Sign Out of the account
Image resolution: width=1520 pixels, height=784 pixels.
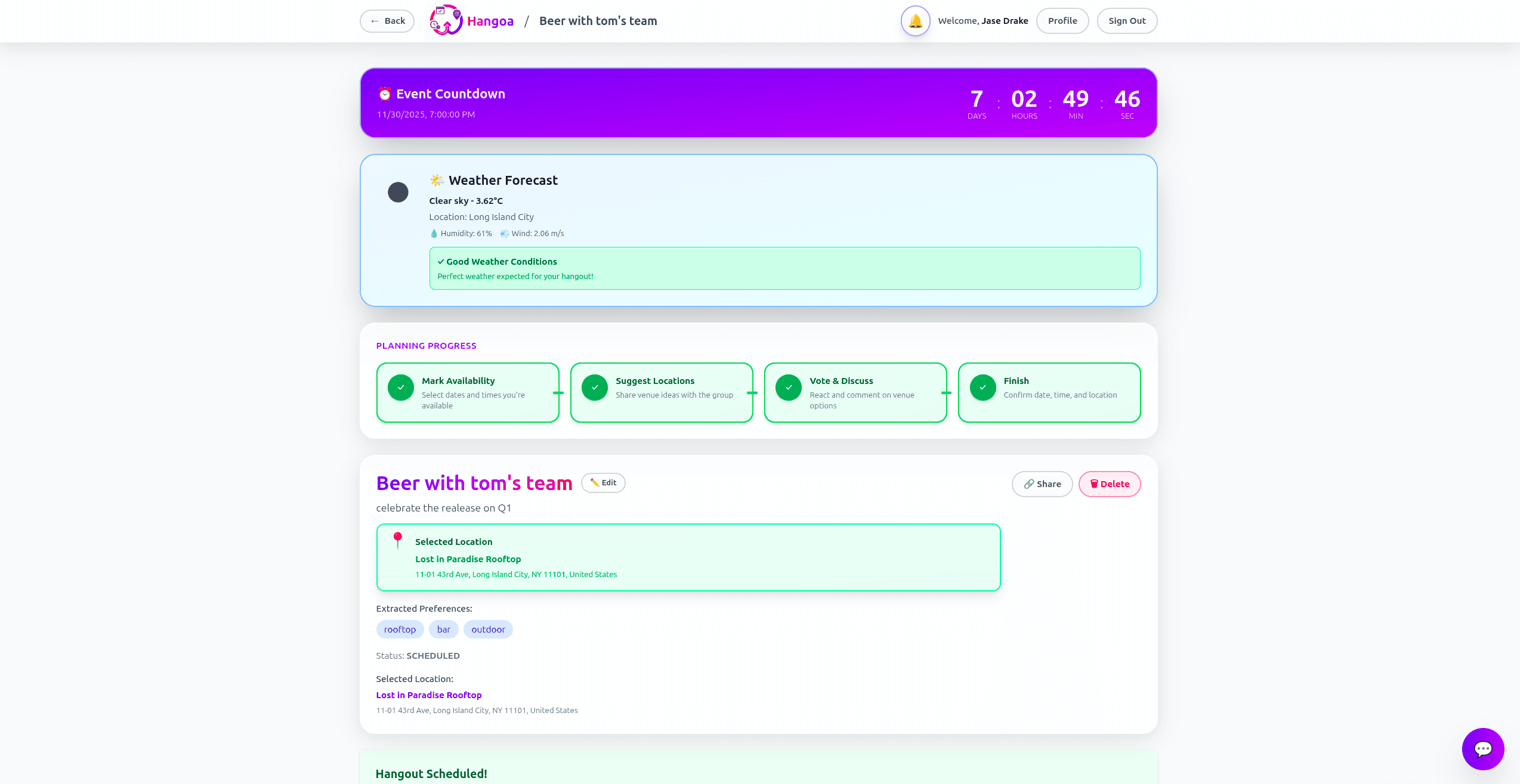[x=1126, y=21]
